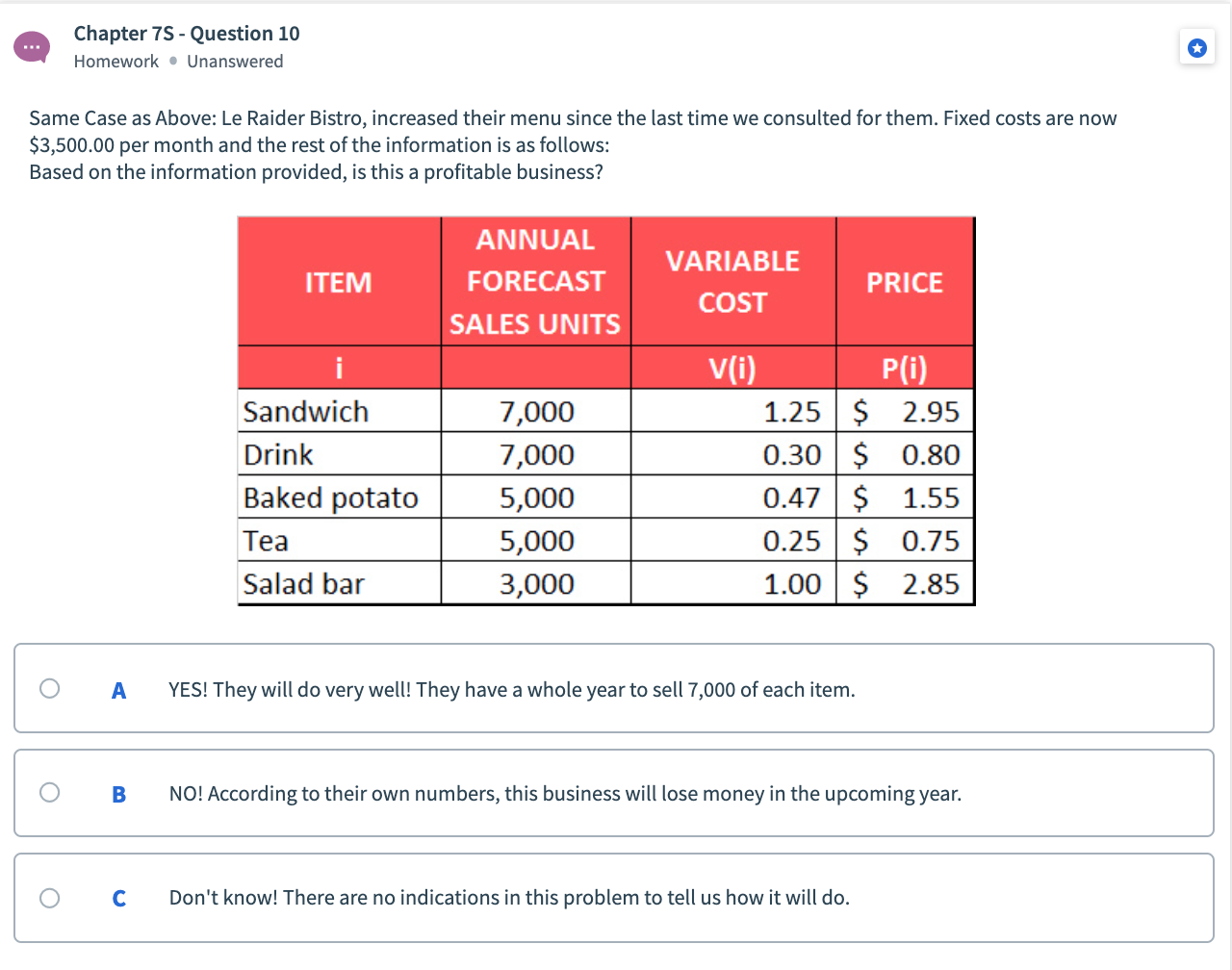This screenshot has width=1232, height=970.
Task: Click the purple chat bubble icon
Action: 32,47
